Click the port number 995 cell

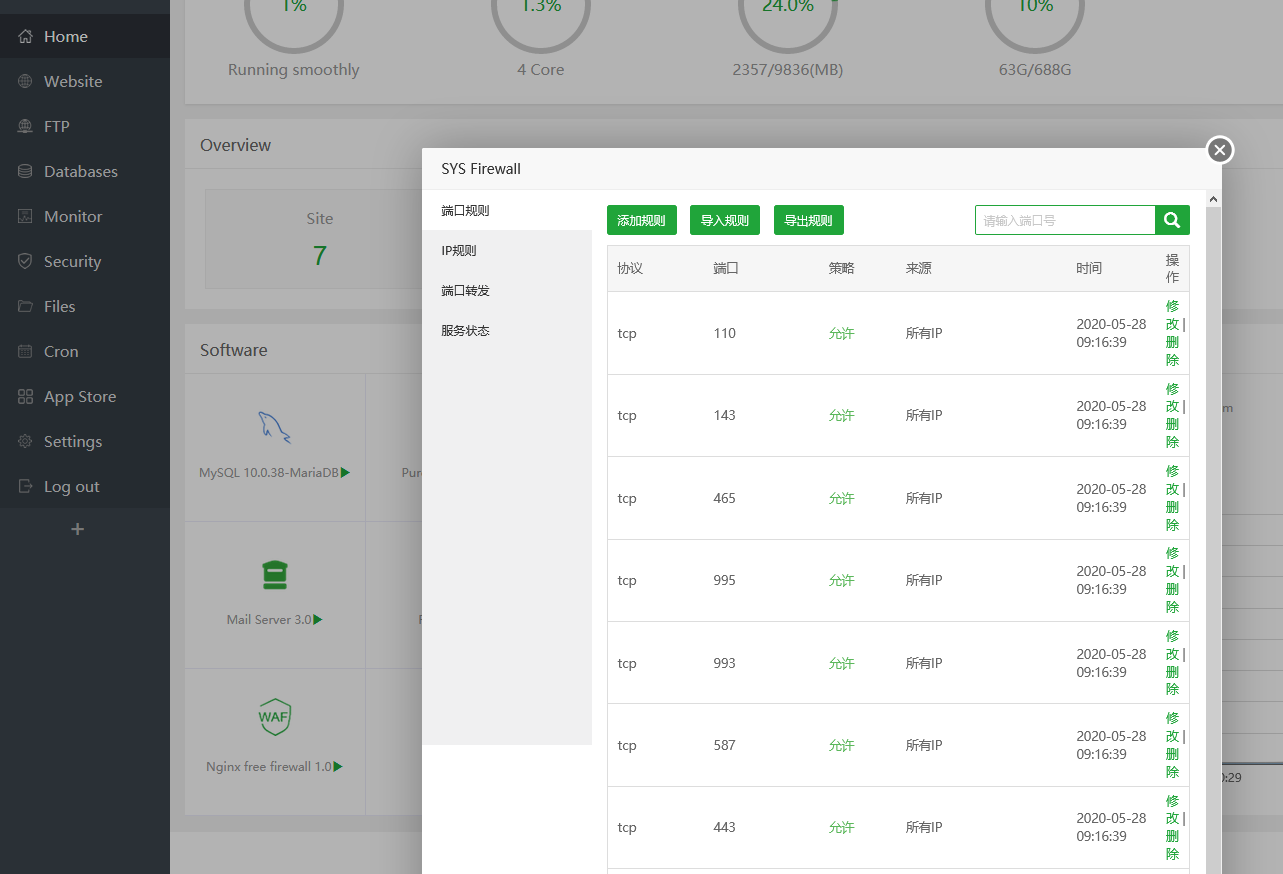tap(725, 580)
